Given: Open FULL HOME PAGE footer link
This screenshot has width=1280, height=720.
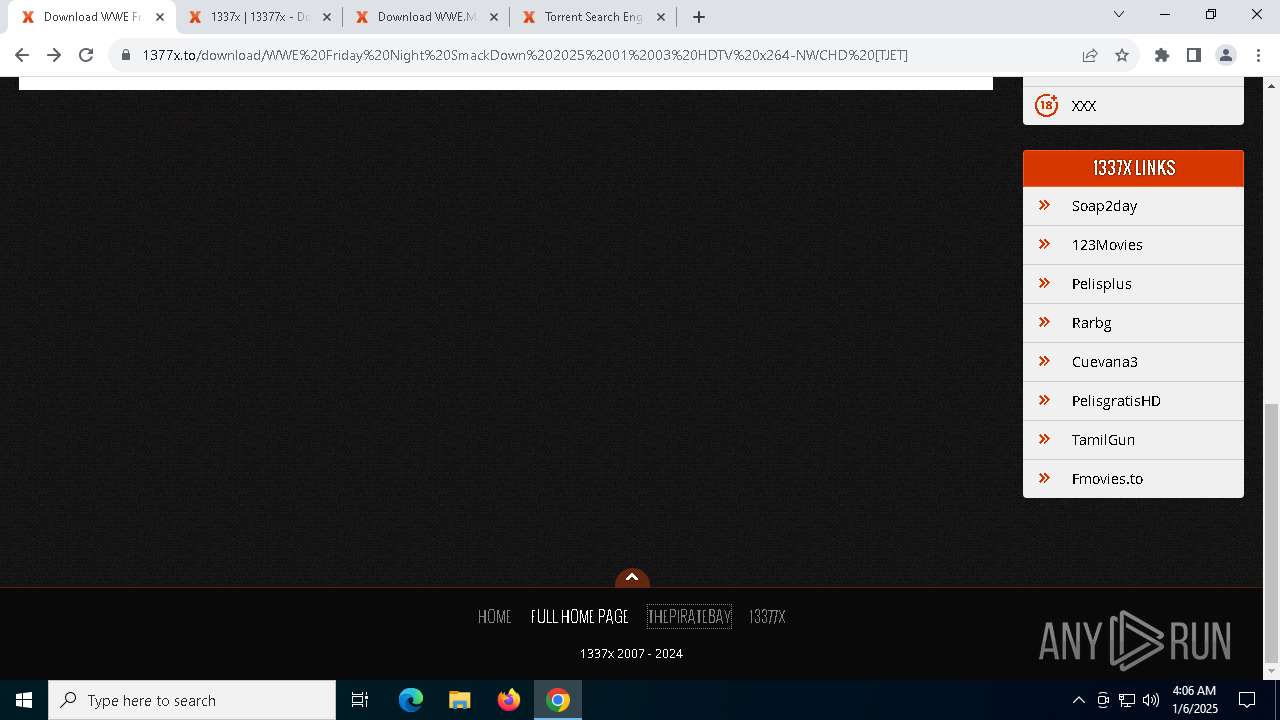Looking at the screenshot, I should coord(580,617).
